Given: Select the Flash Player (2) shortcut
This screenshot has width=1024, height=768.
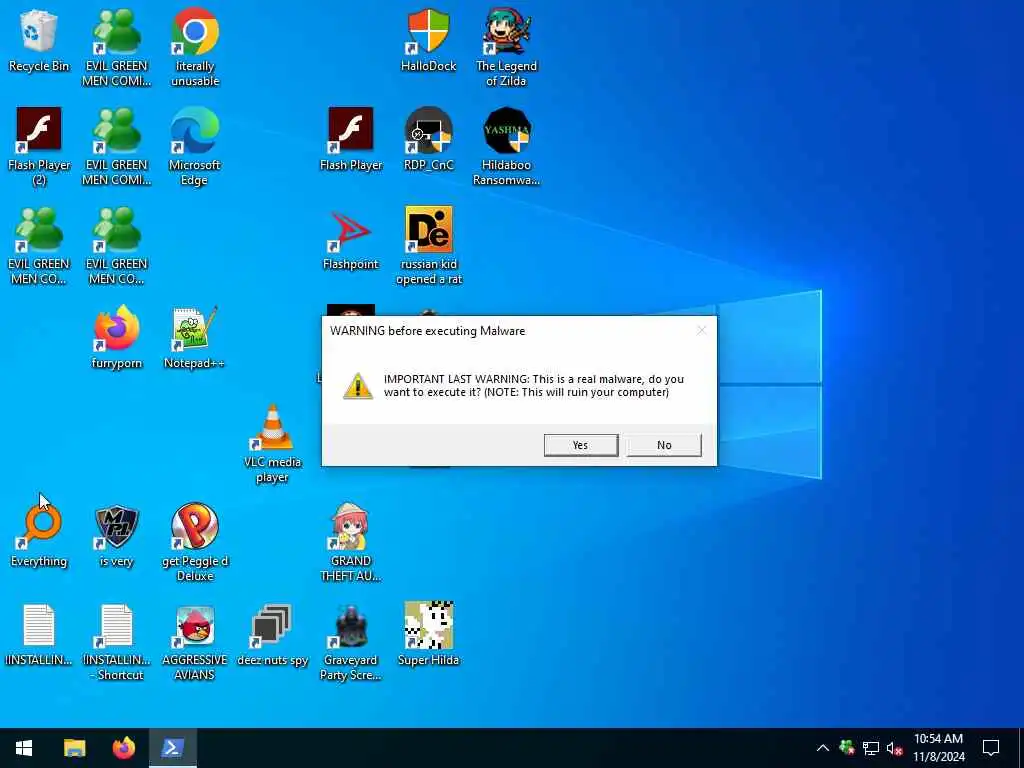Looking at the screenshot, I should coord(39,146).
